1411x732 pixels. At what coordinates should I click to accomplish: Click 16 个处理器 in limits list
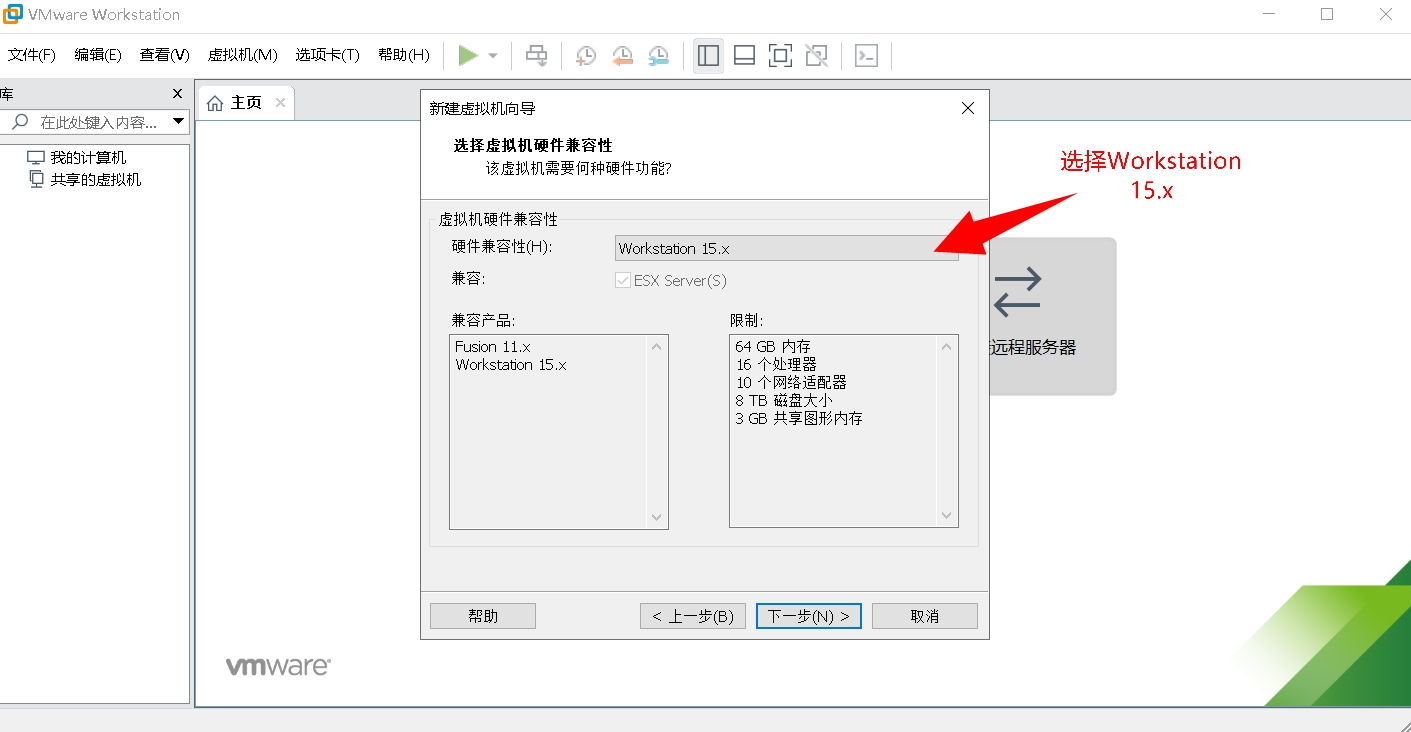coord(776,365)
